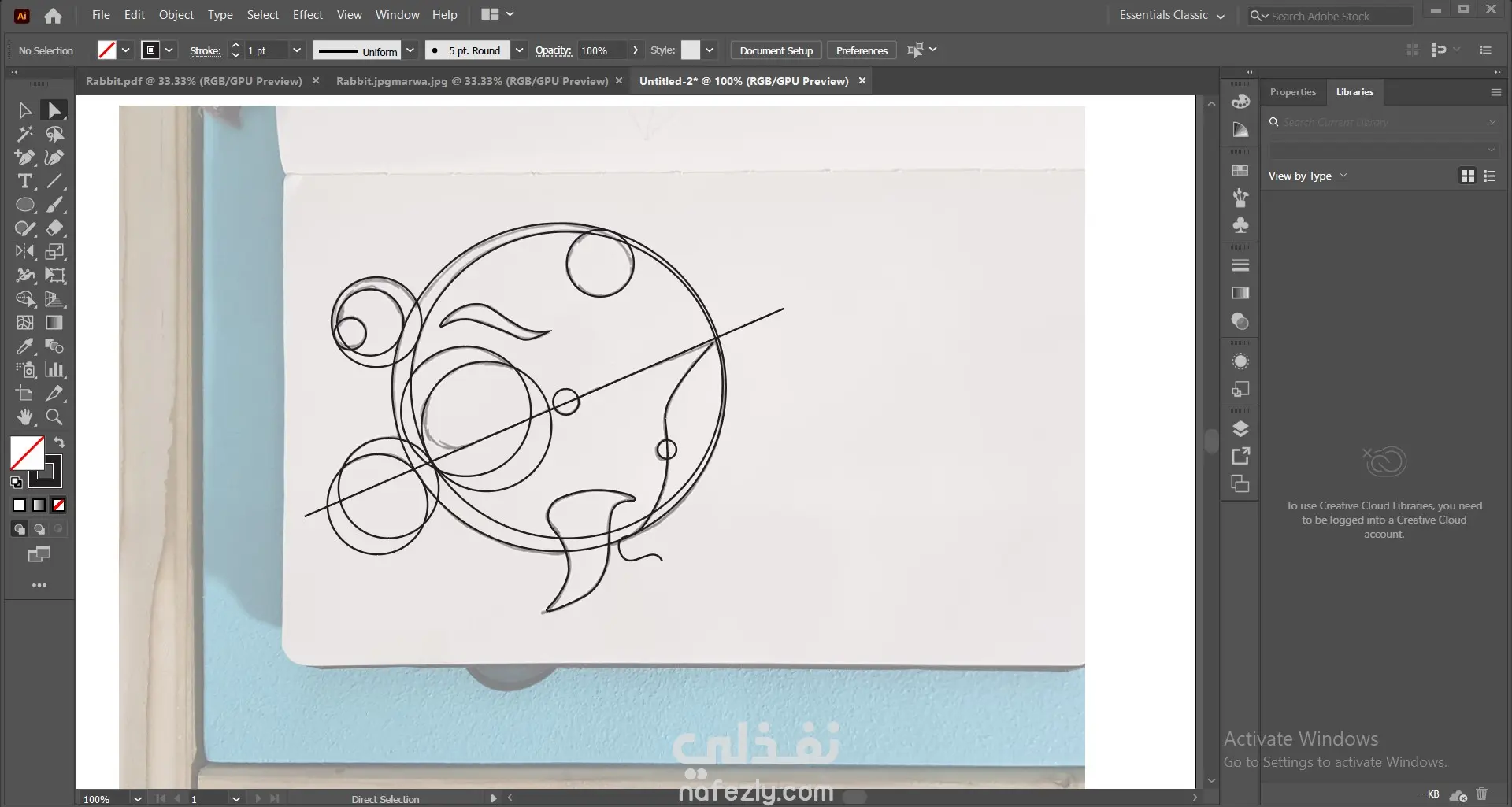Open the graphic Style dropdown
This screenshot has height=807, width=1512.
pyautogui.click(x=709, y=50)
